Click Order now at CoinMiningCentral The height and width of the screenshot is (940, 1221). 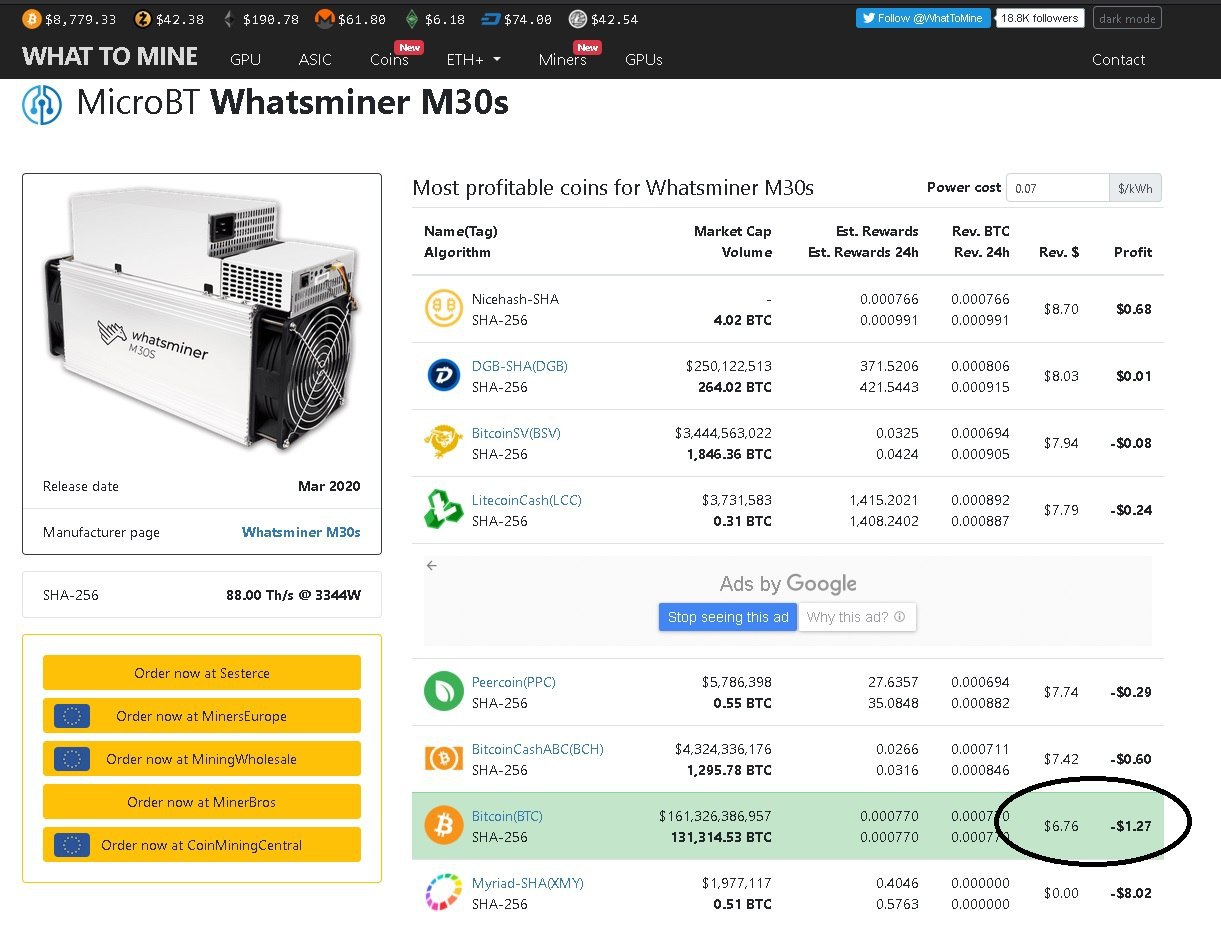click(x=202, y=845)
